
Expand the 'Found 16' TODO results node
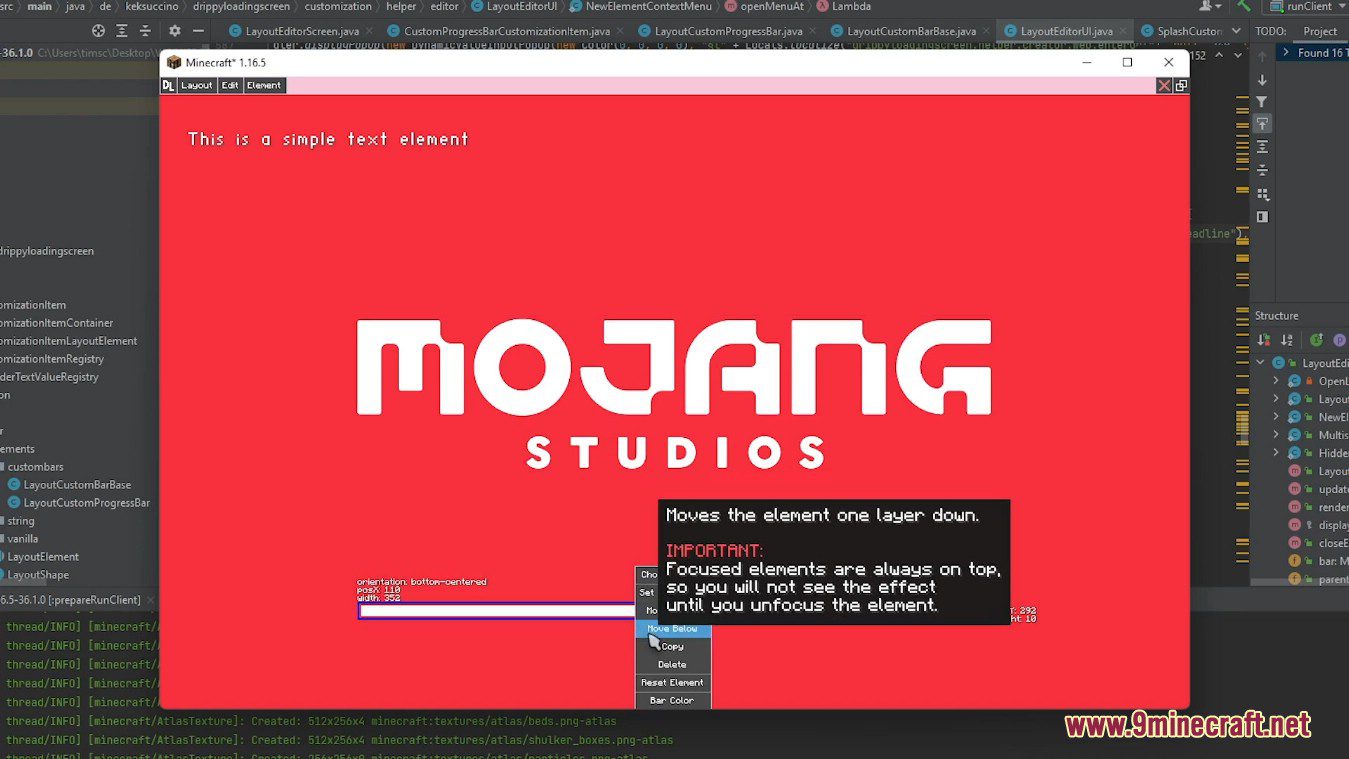(x=1287, y=53)
